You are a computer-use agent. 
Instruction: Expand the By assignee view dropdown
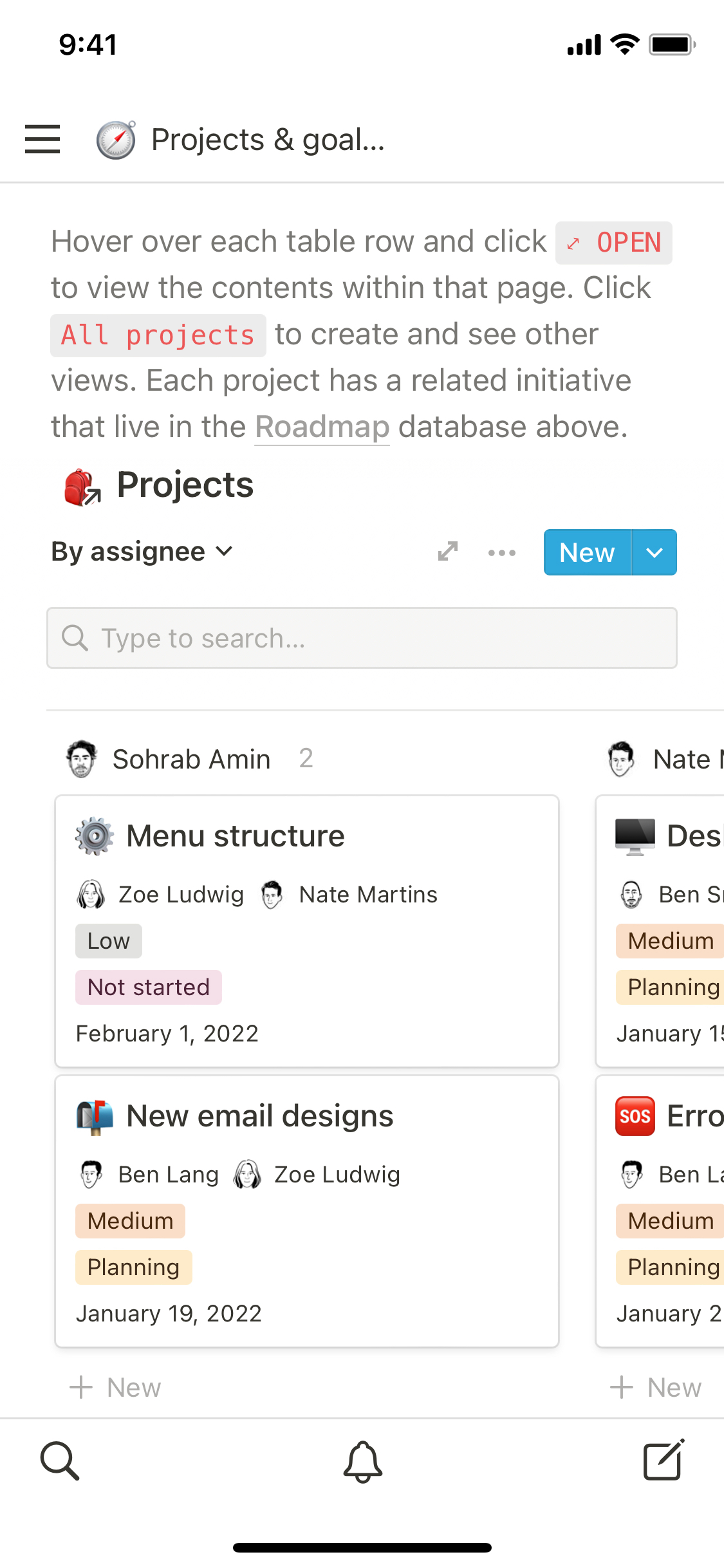pos(142,552)
